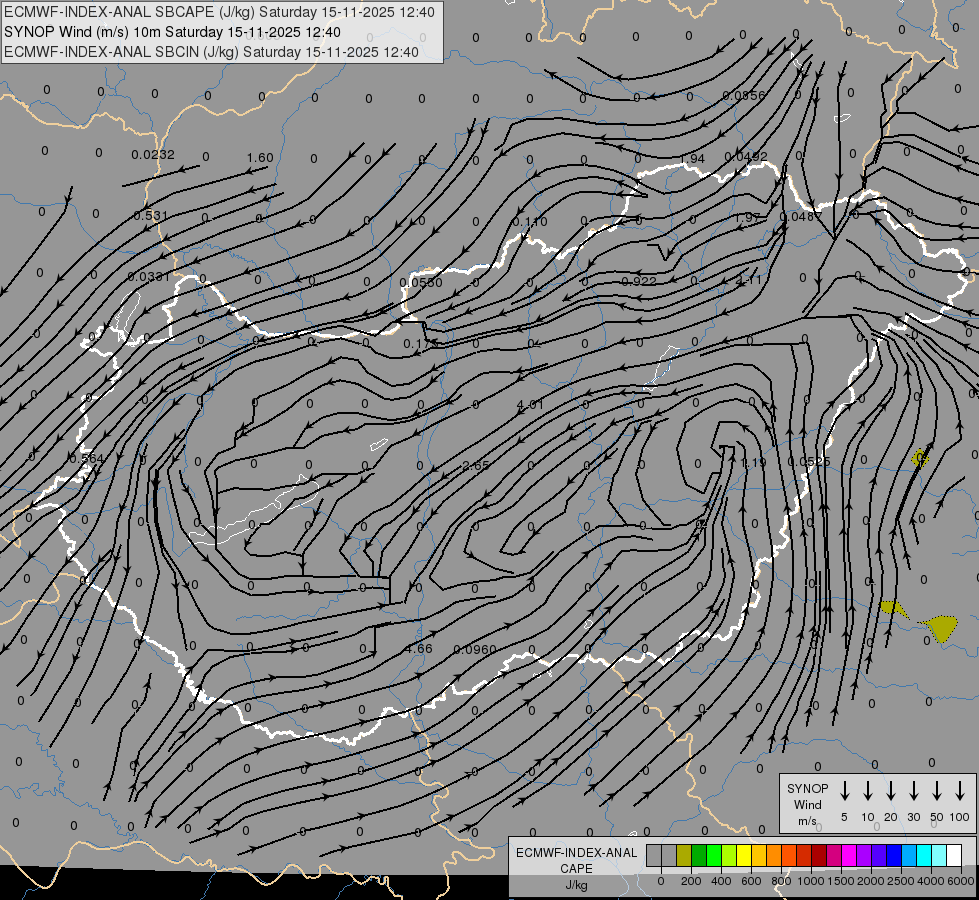Select the white swatch on CAPE color scale
This screenshot has width=979, height=900.
coord(954,855)
